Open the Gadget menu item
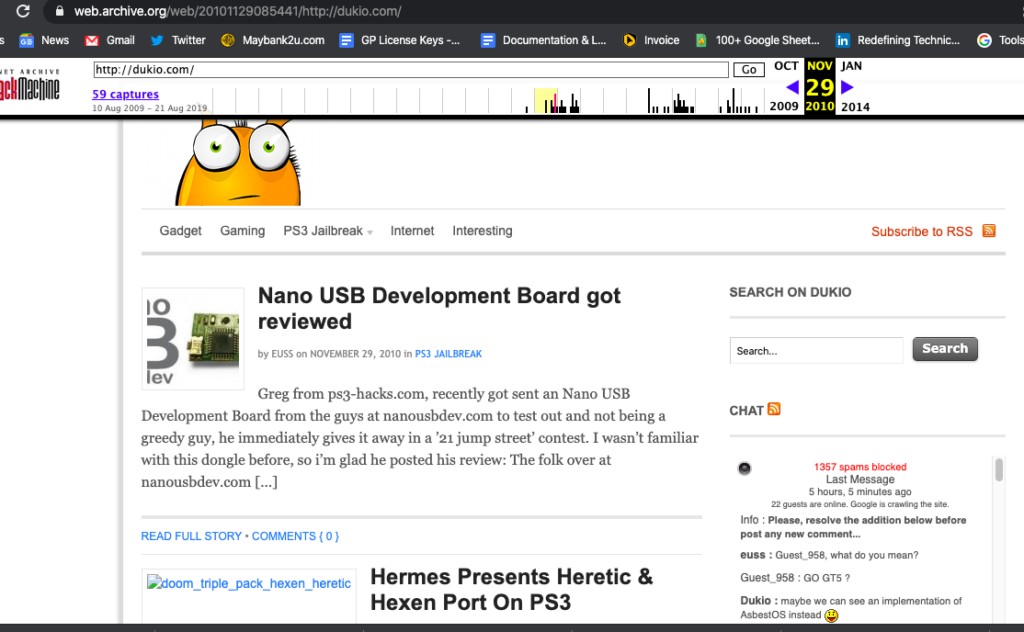This screenshot has width=1024, height=632. pyautogui.click(x=180, y=231)
